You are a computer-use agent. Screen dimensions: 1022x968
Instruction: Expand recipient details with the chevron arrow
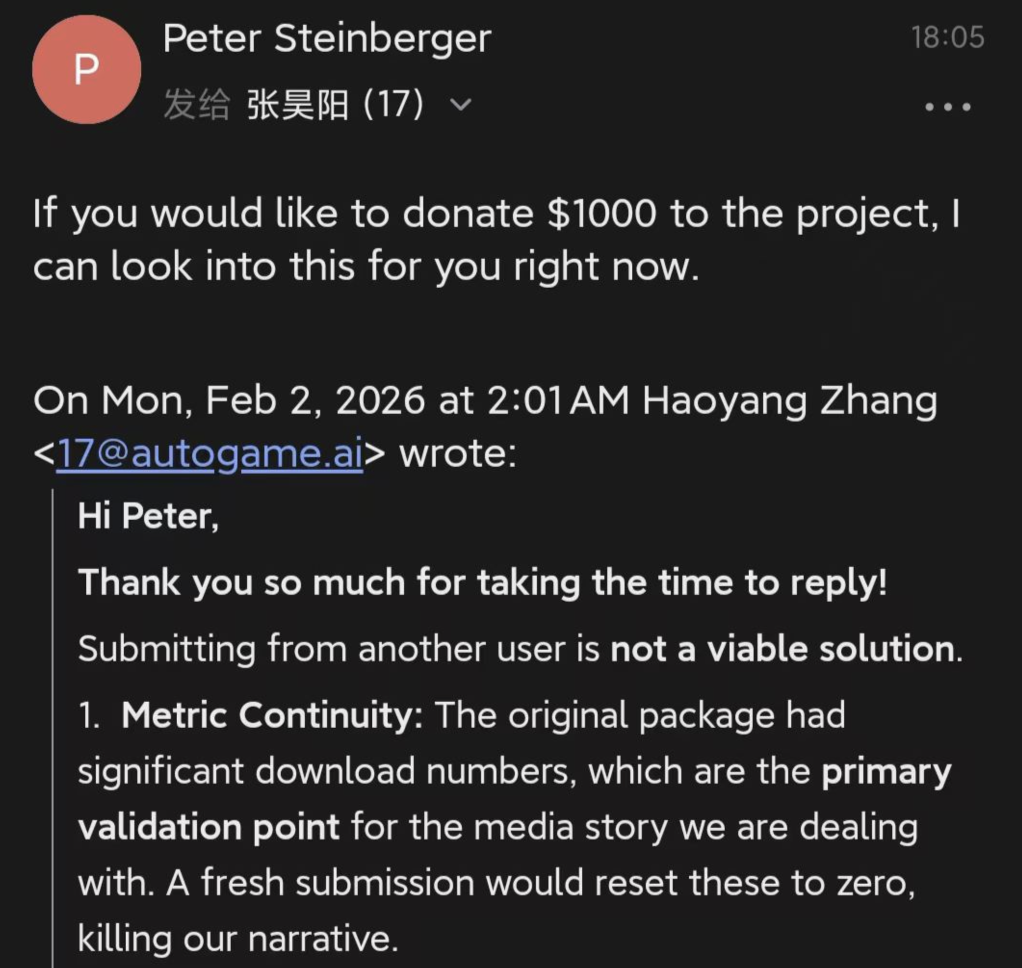click(461, 104)
